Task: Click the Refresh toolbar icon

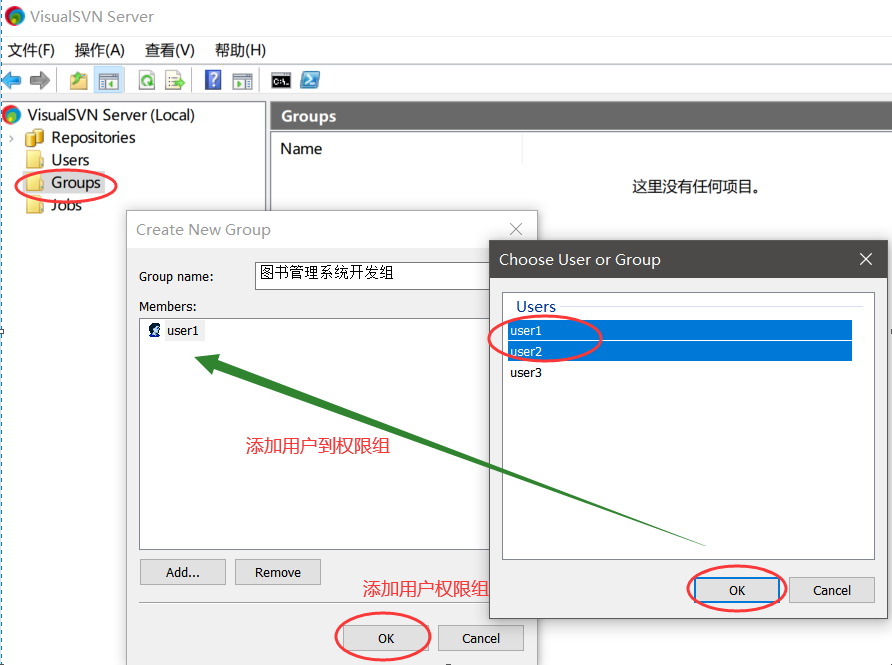Action: [147, 80]
